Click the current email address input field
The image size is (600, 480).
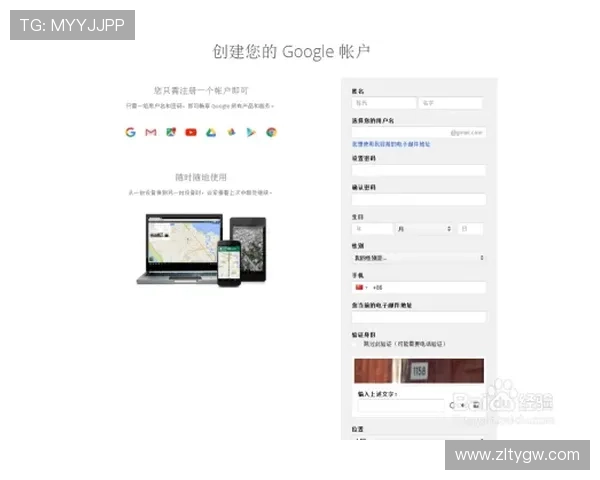tap(419, 317)
